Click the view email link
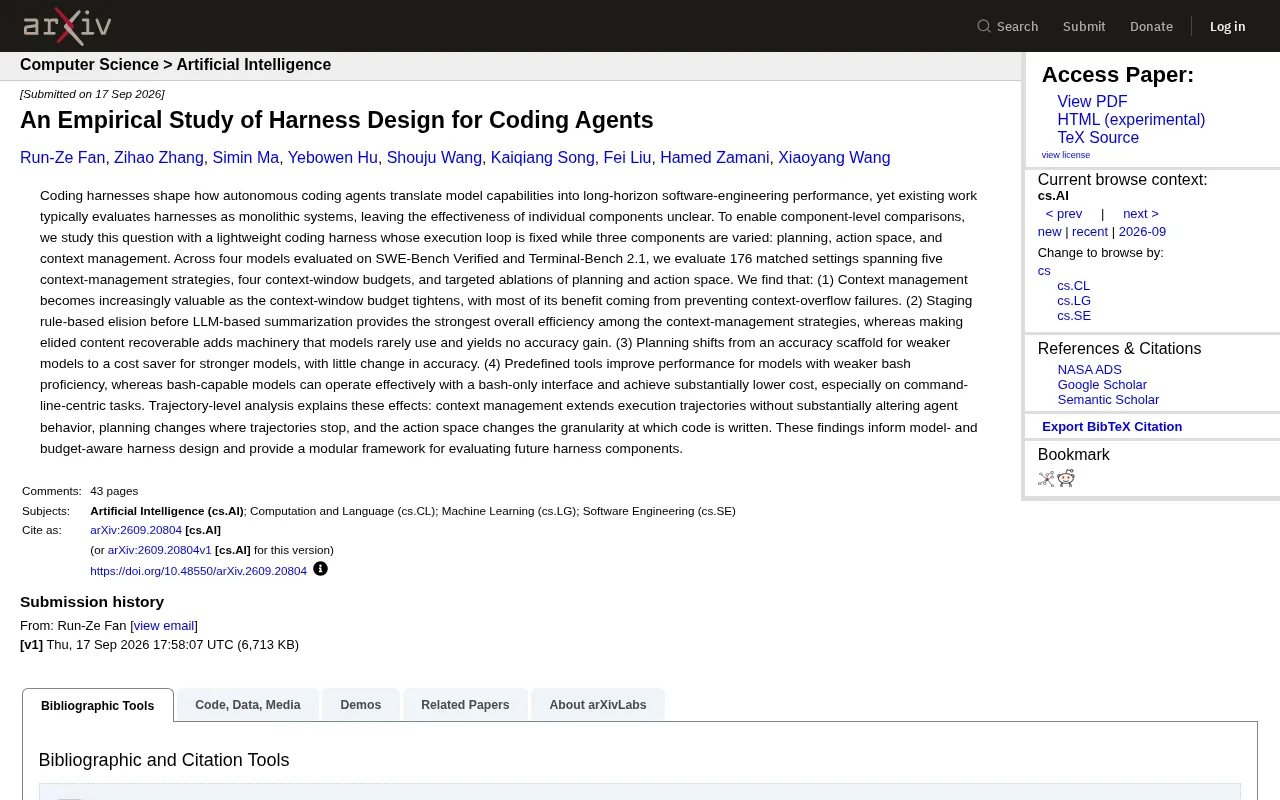 click(164, 626)
